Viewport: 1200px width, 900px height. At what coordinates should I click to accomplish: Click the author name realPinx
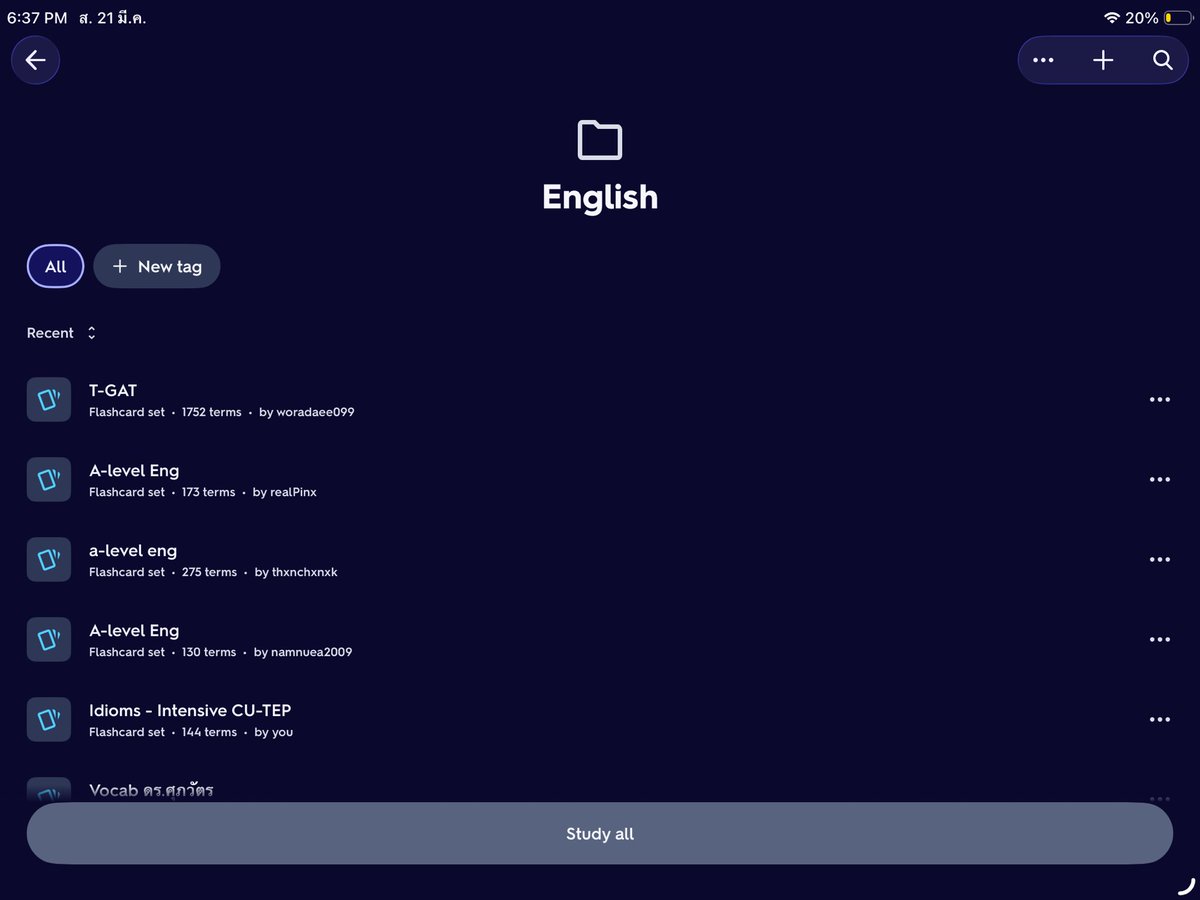click(293, 492)
